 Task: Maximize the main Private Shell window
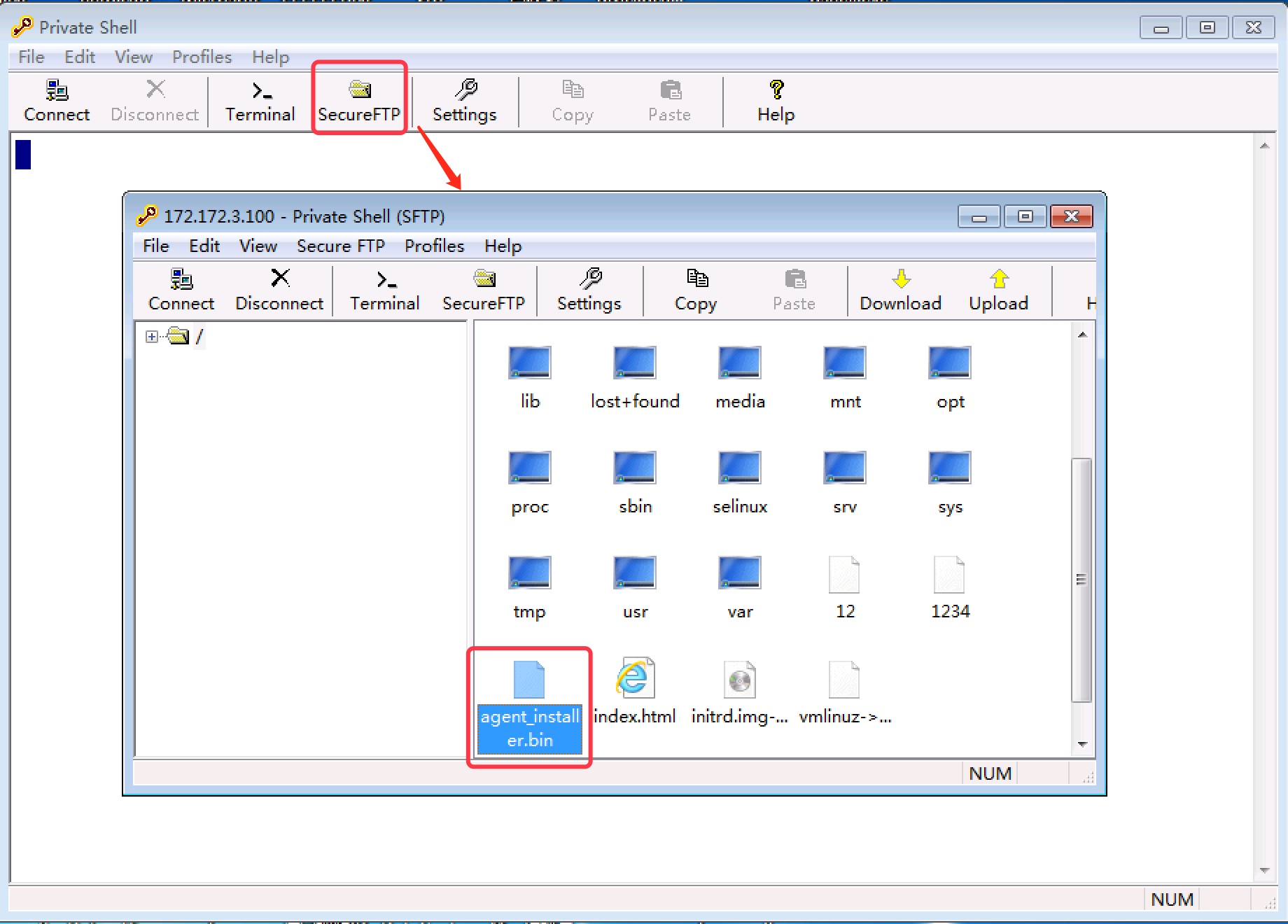coord(1207,28)
